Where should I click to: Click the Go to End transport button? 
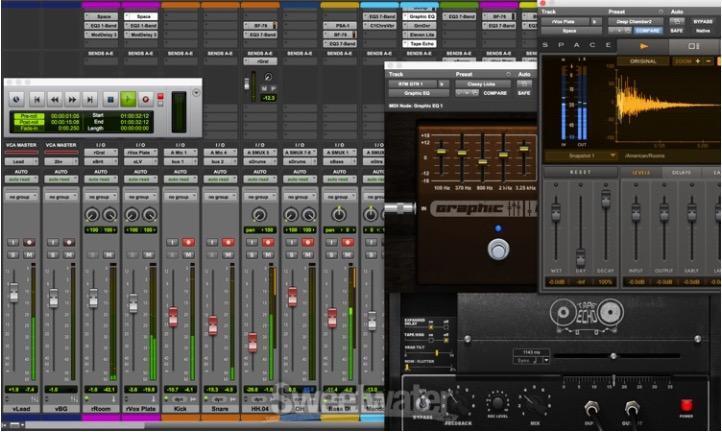(91, 99)
